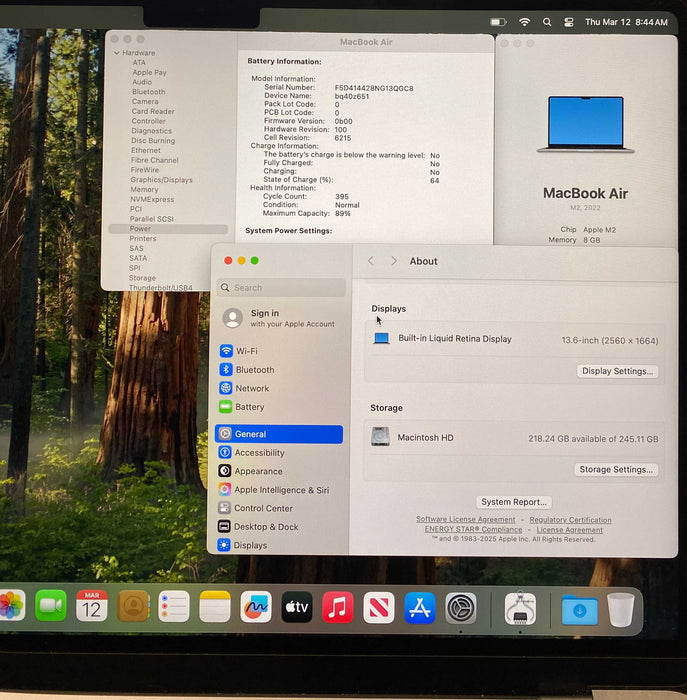Go forward in System Settings navigation
Viewport: 687px width, 700px height.
394,261
